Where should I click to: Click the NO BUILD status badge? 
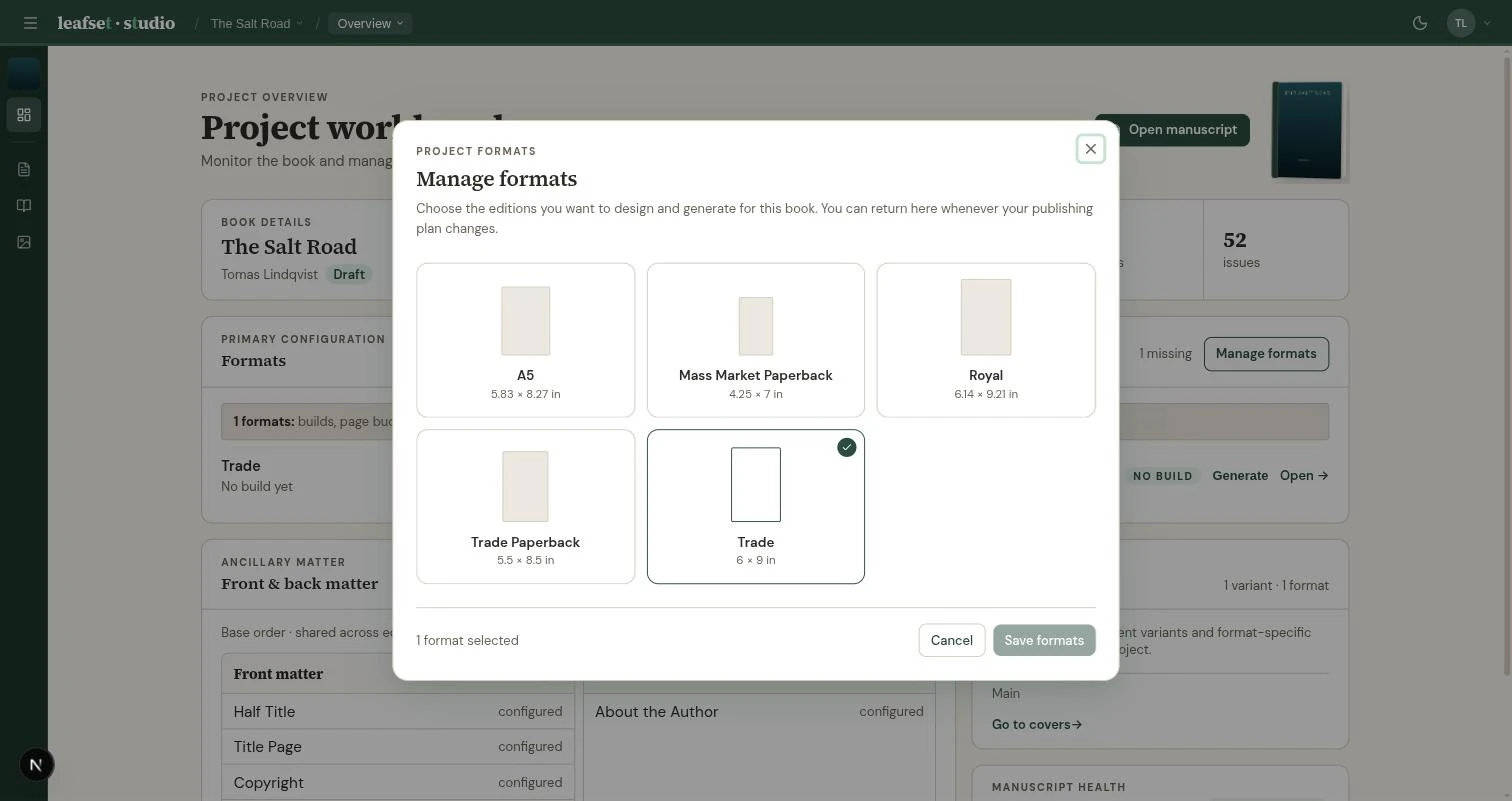[x=1162, y=476]
